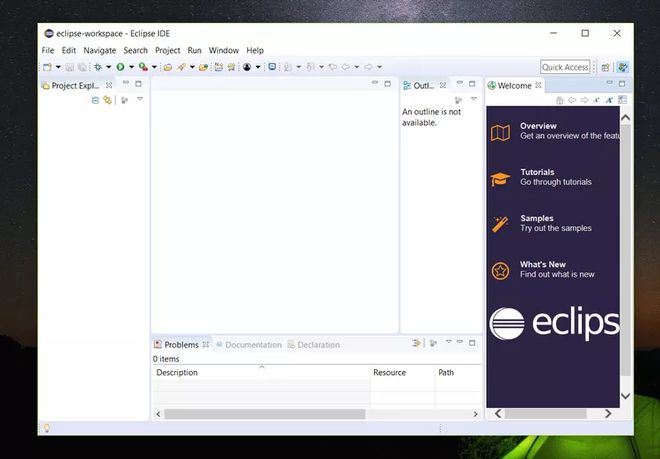Screen dimensions: 660x459
Task: Click Collapse All in Project Explorer
Action: [95, 100]
